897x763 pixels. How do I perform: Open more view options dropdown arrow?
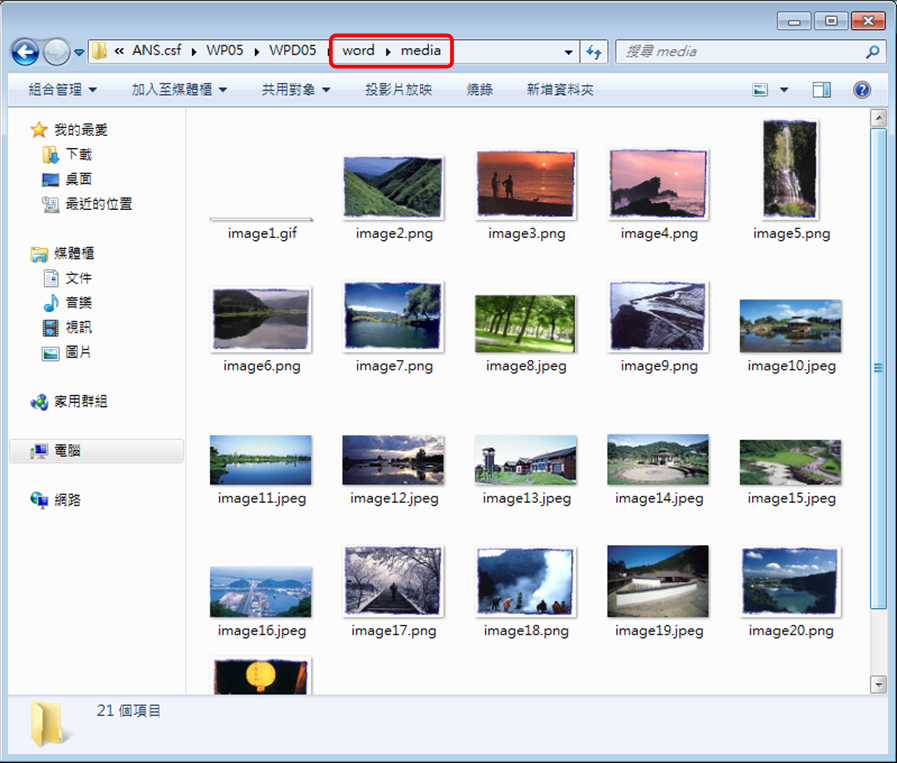(784, 90)
